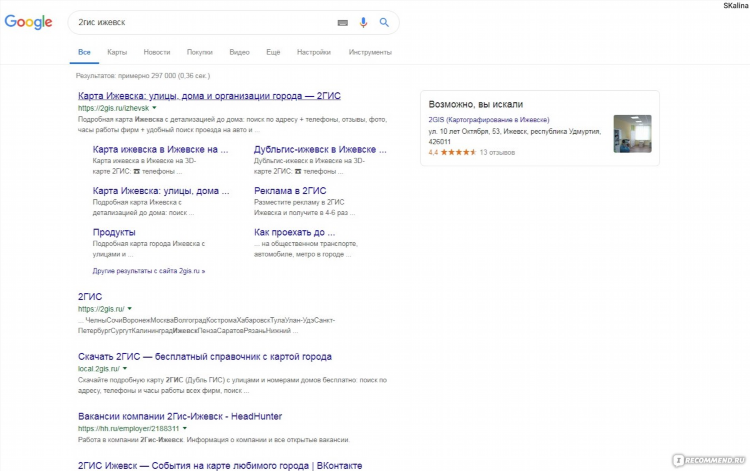Open 'Карта Ижевска: улицы, дома и организации' result
Screen dimensions: 750x471
click(209, 96)
